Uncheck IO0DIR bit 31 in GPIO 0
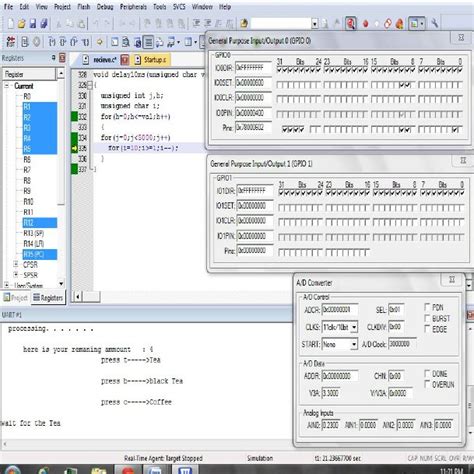The image size is (474, 474). (x=280, y=70)
